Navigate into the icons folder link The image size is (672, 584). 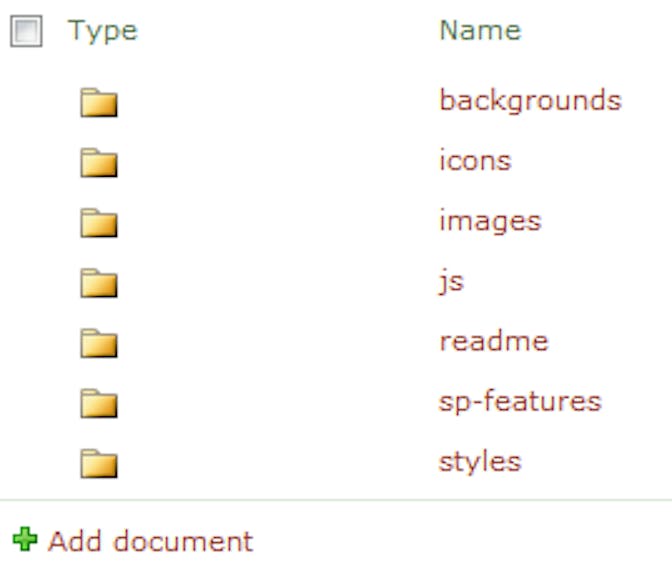(474, 161)
